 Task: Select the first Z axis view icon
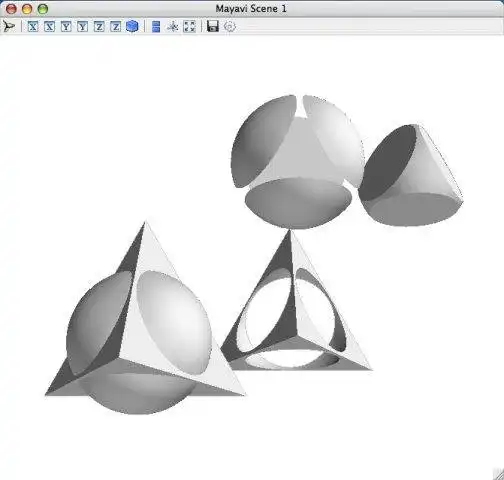click(x=99, y=26)
